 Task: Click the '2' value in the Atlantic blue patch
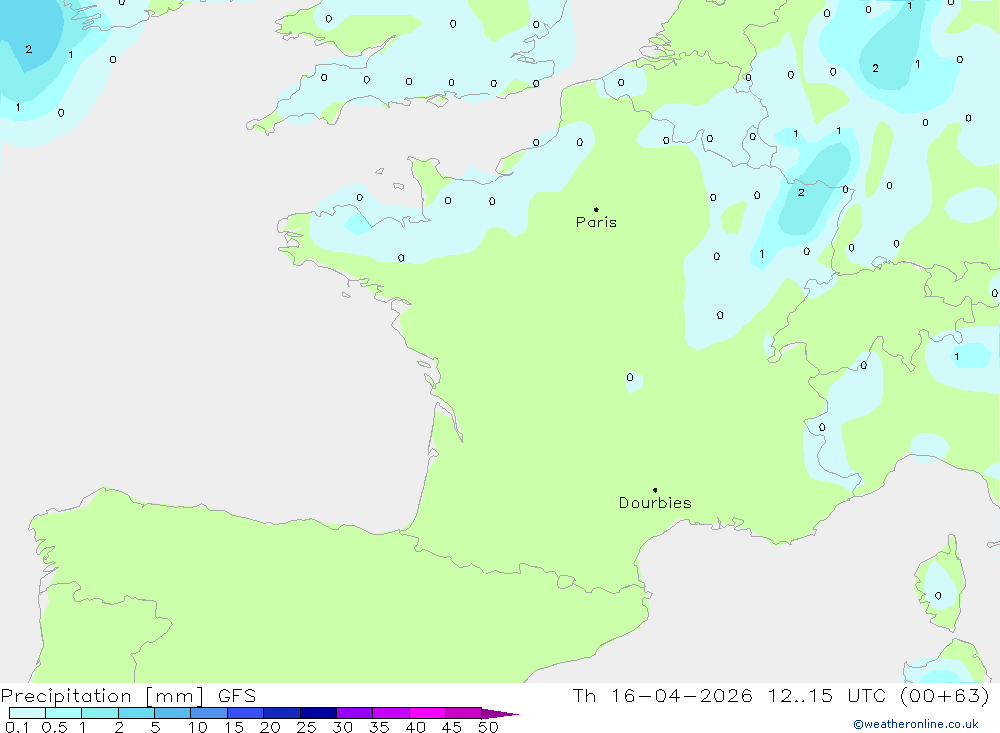coord(28,49)
